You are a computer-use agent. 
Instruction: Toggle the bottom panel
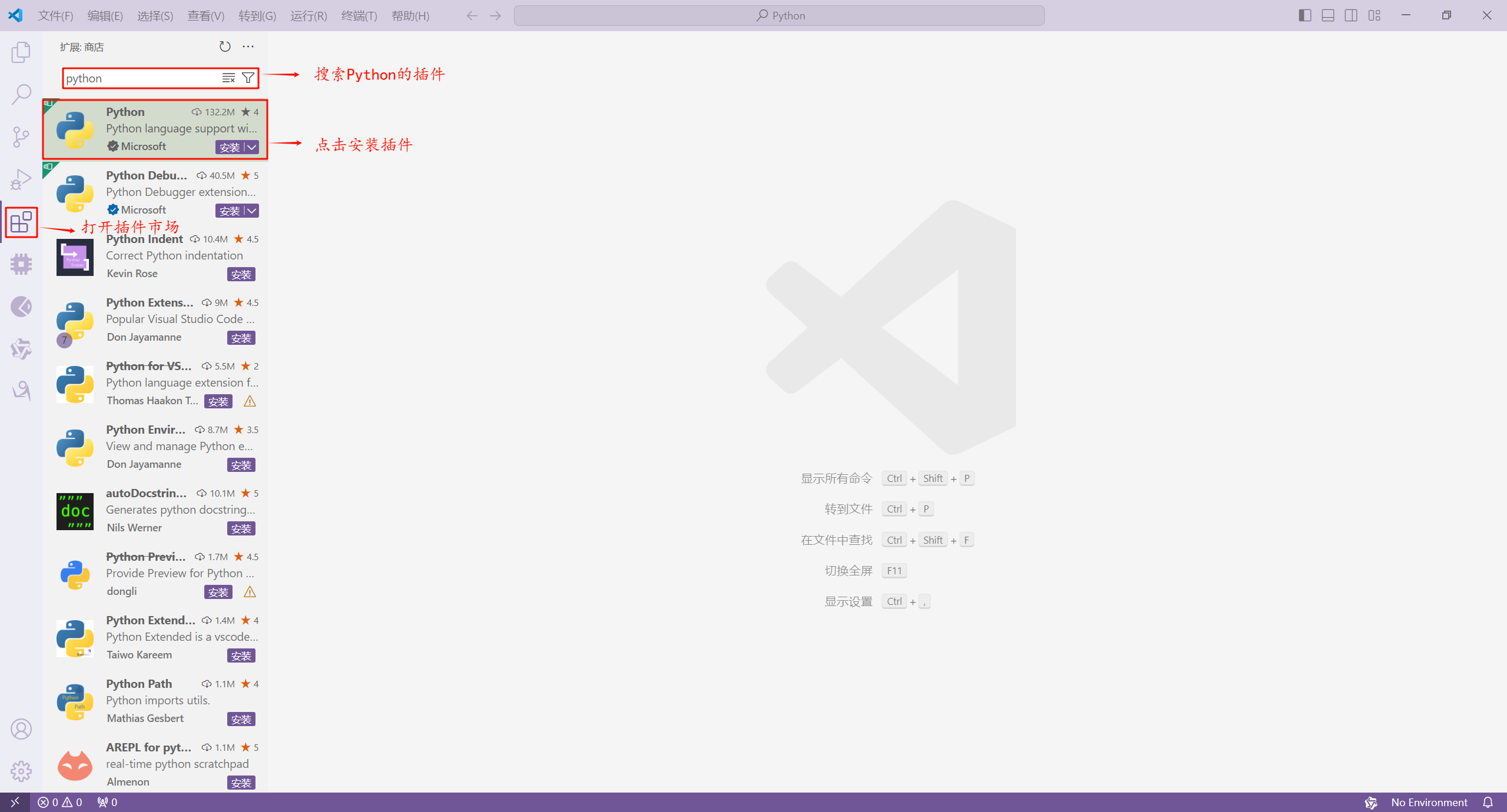click(1328, 15)
